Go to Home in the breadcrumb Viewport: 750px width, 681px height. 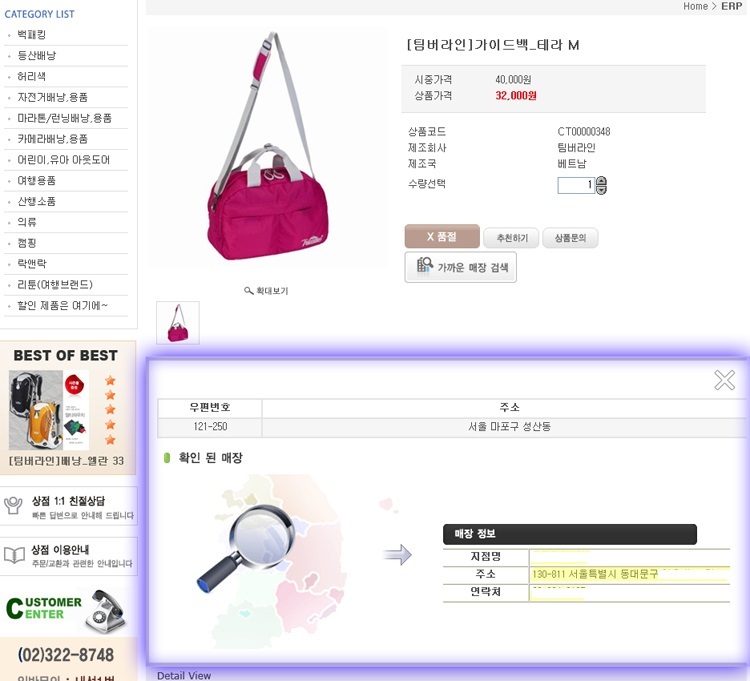tap(695, 6)
